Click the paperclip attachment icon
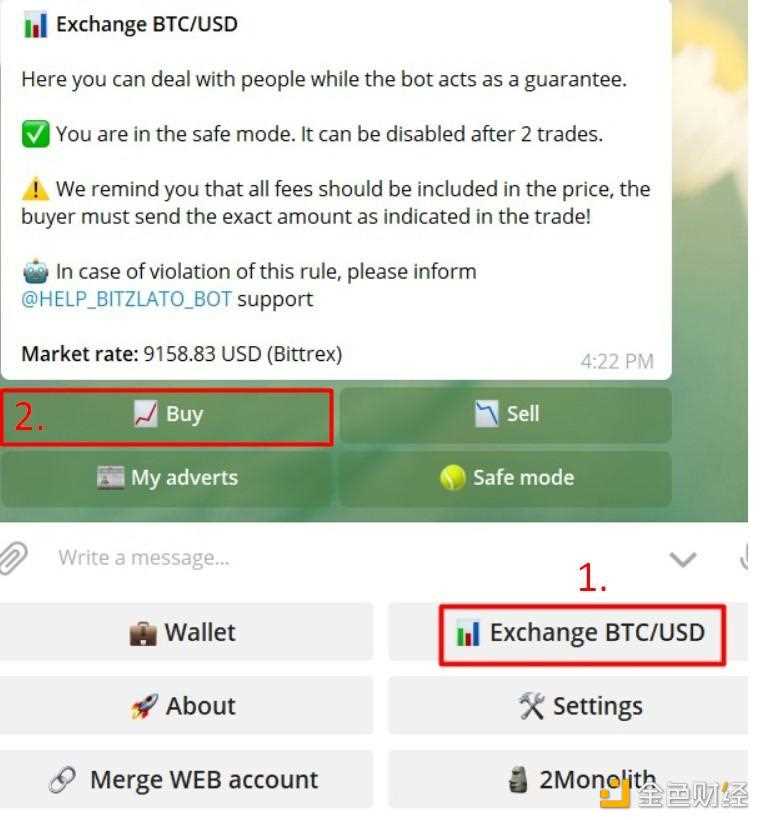Screen dimensions: 760x820 [x=13, y=557]
